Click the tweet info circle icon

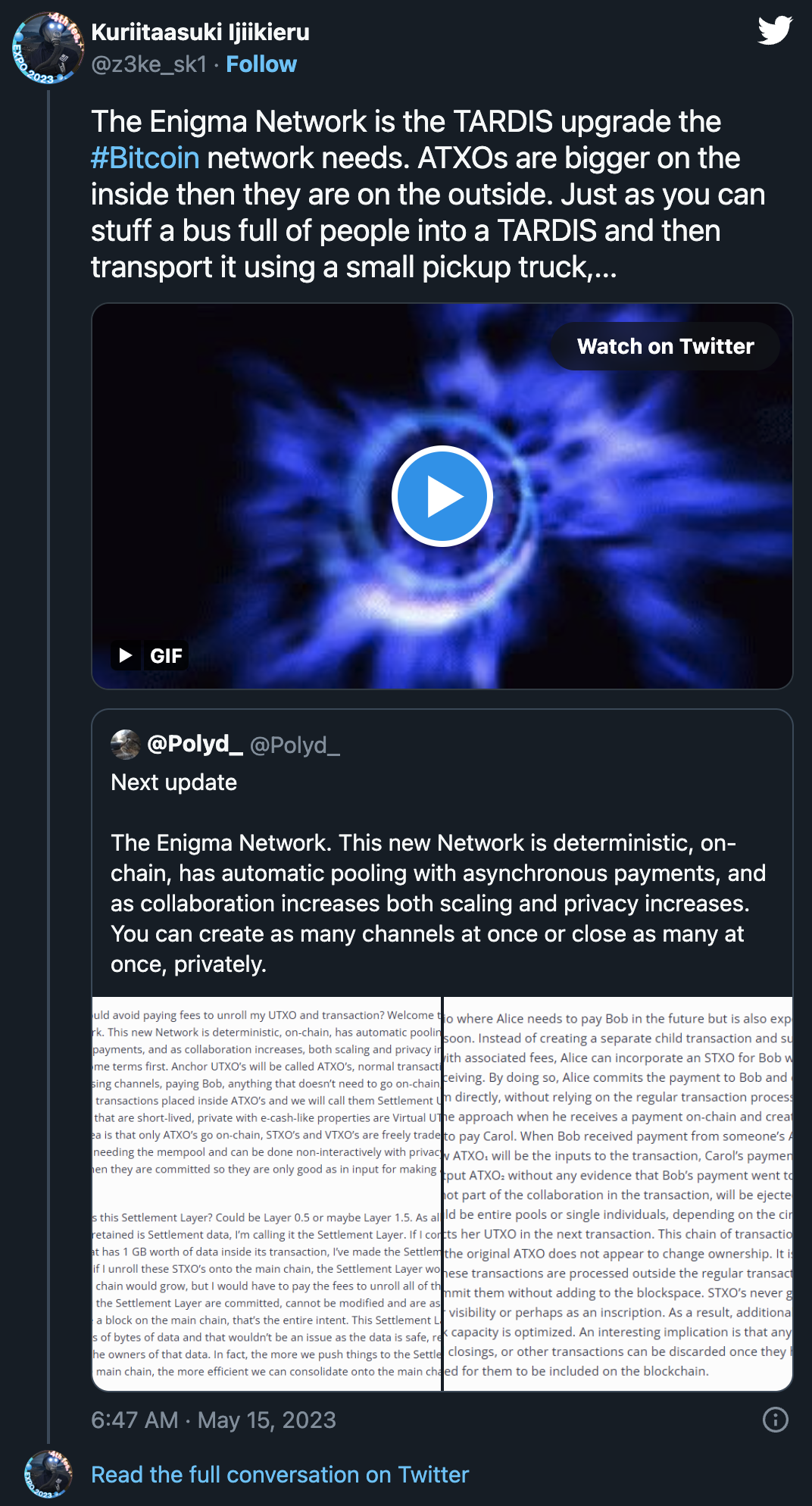tap(775, 1420)
